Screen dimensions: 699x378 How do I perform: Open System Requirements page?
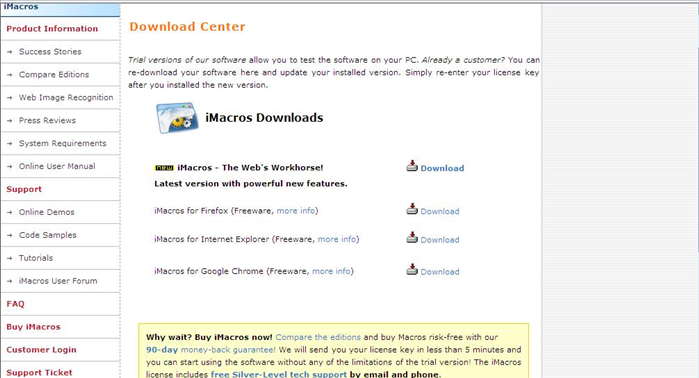(62, 144)
